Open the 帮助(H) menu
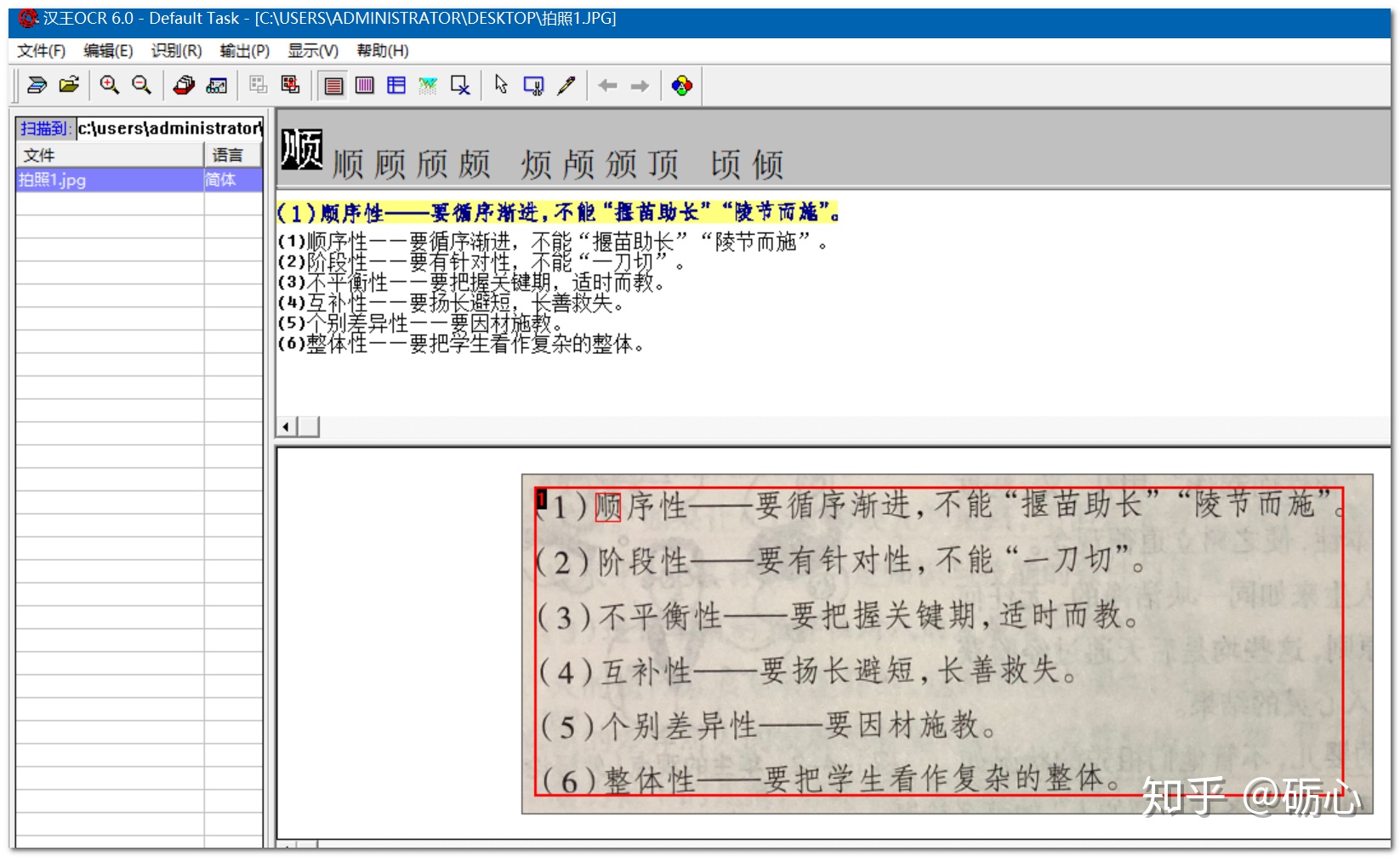Viewport: 1400px width, 857px height. pyautogui.click(x=382, y=51)
